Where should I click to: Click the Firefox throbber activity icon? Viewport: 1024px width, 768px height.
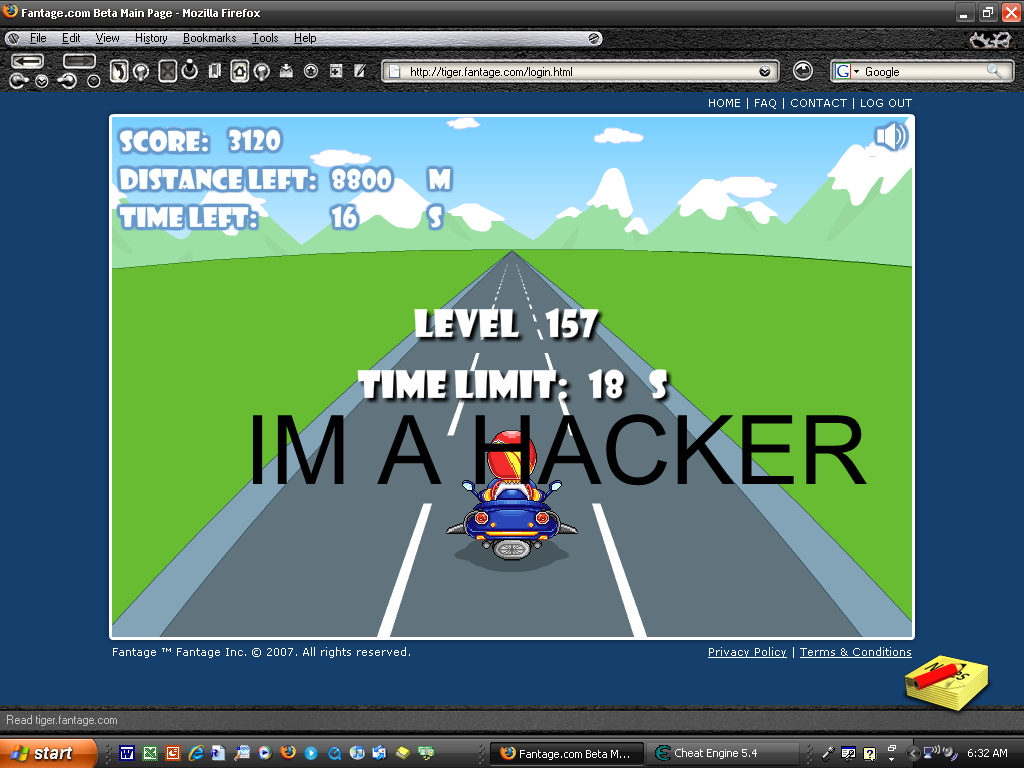pyautogui.click(x=989, y=40)
